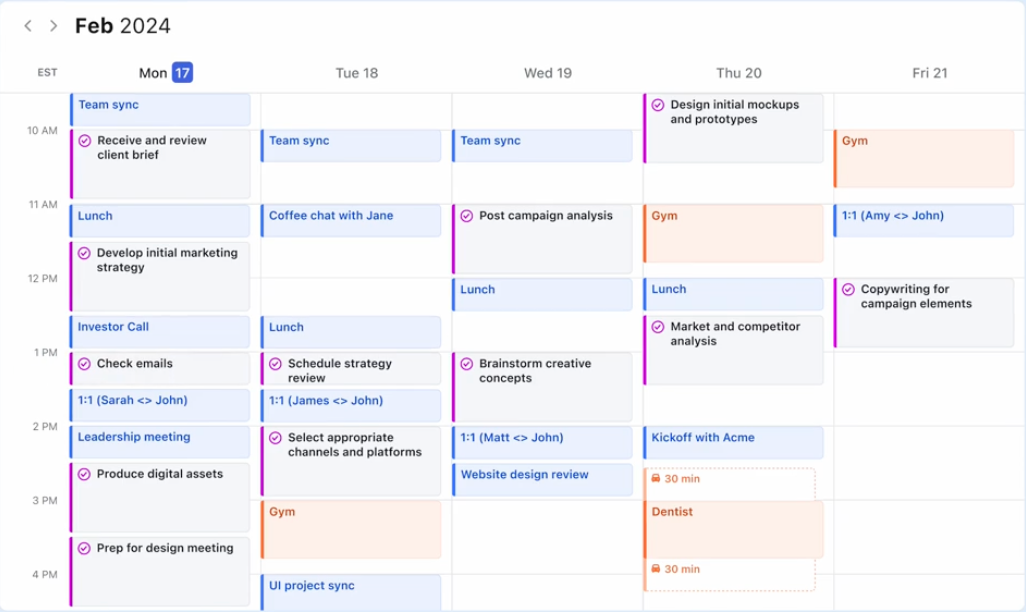Viewport: 1026px width, 612px height.
Task: Go to previous week with left chevron
Action: 28,26
